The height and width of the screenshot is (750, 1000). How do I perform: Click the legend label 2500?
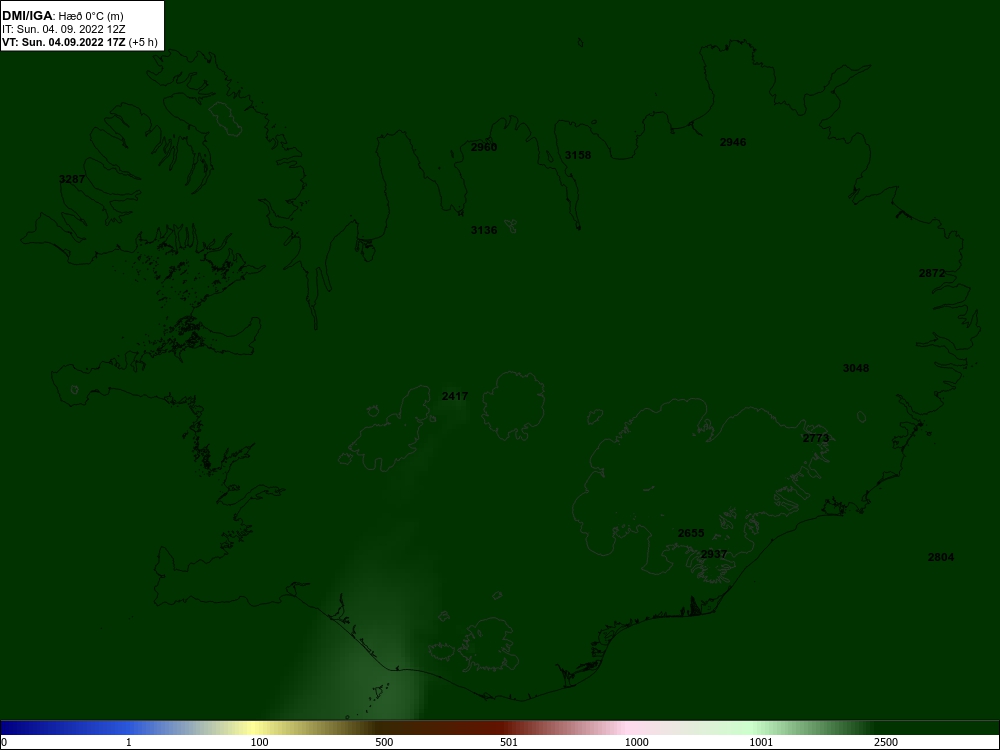point(886,742)
